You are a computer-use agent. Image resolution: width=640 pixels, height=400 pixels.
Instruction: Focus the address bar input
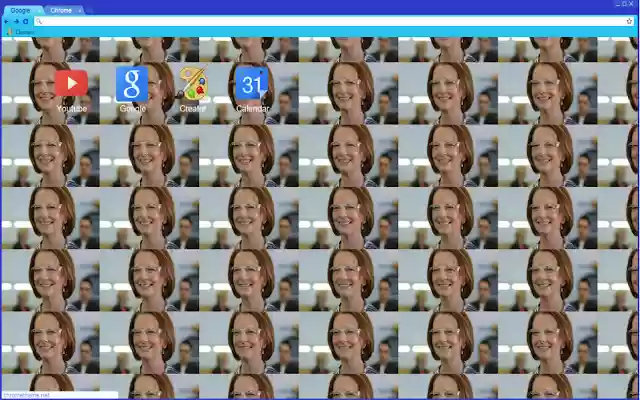334,21
